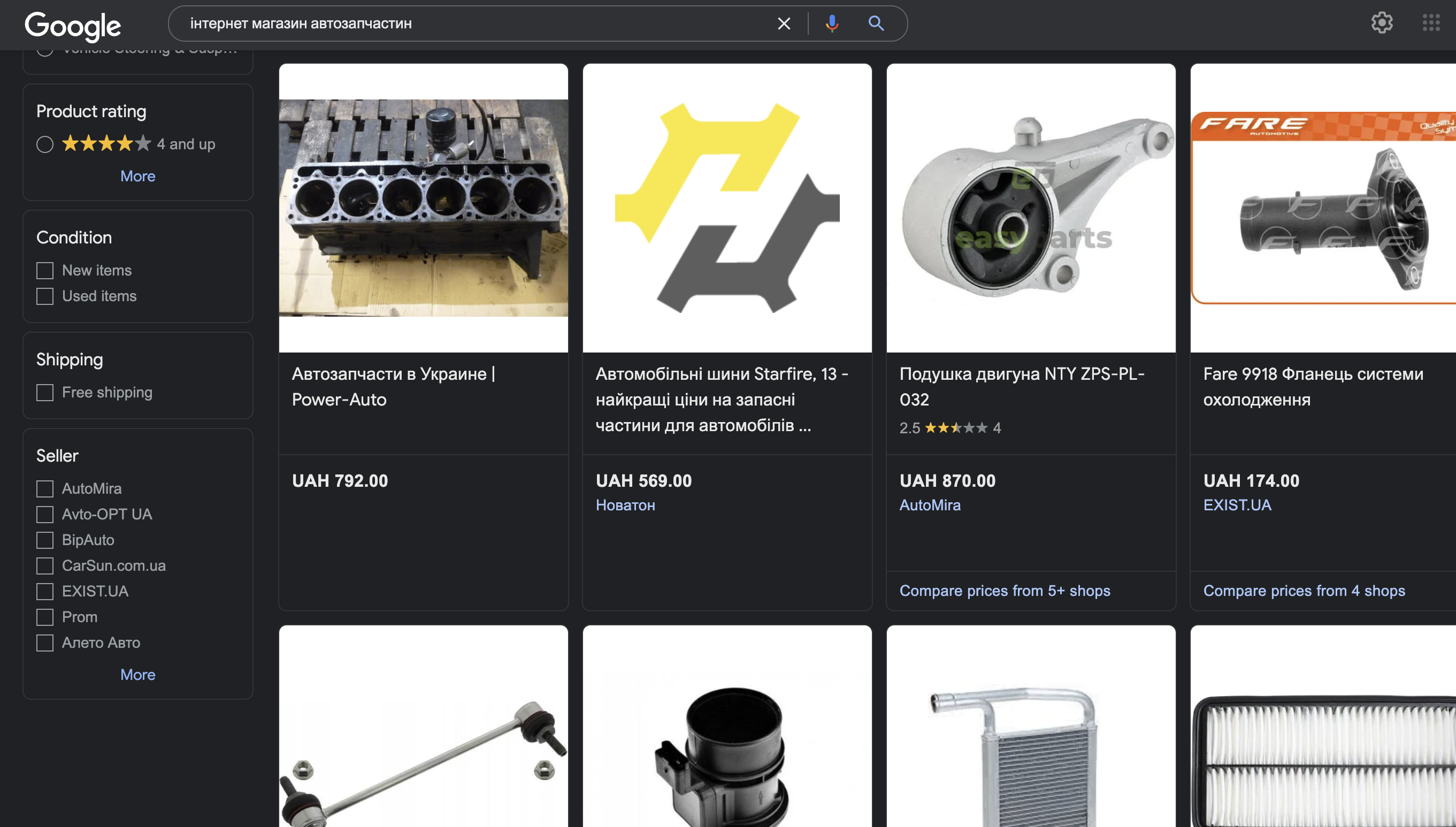Expand More under Product rating

point(137,176)
